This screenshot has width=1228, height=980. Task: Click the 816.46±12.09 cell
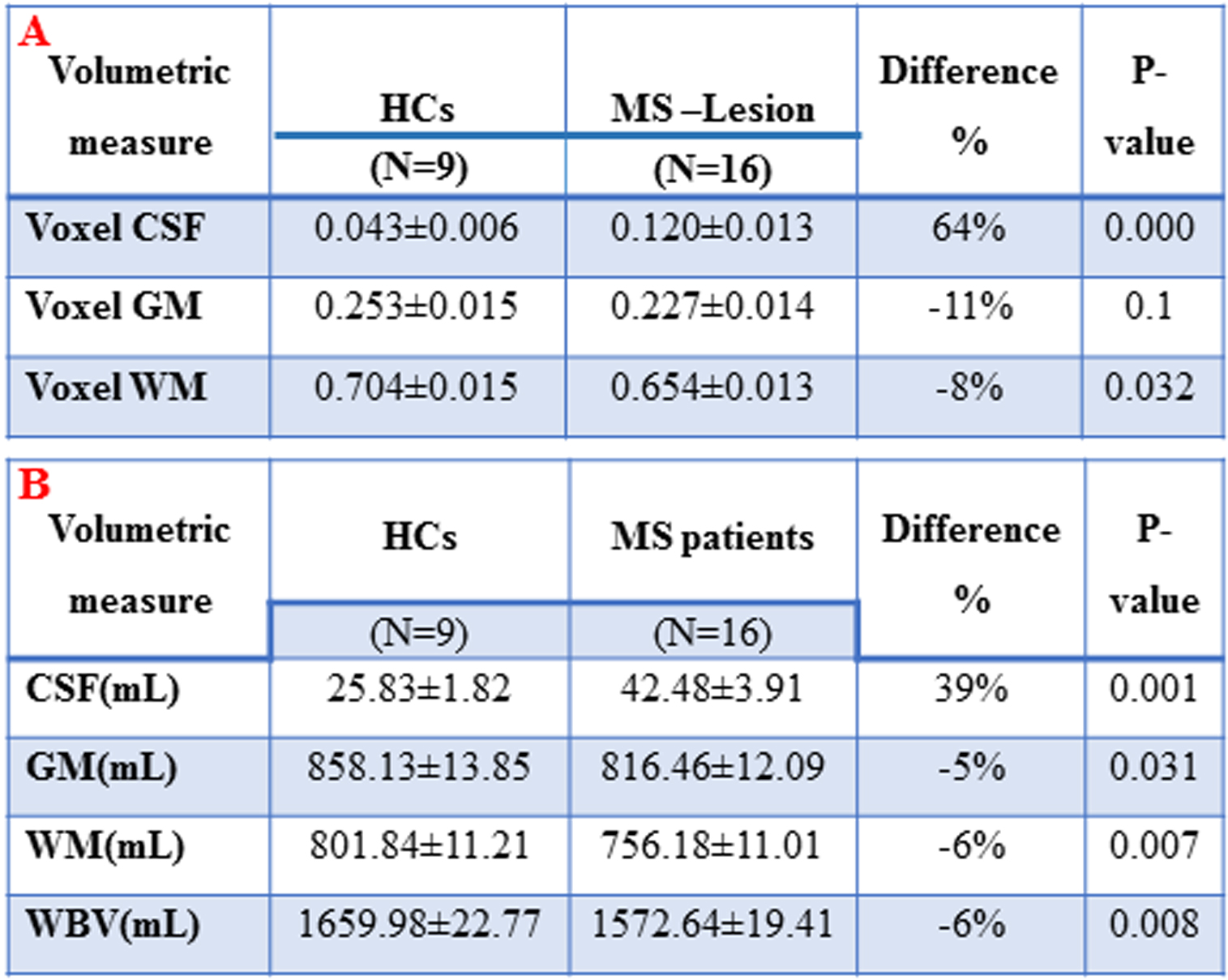click(712, 767)
